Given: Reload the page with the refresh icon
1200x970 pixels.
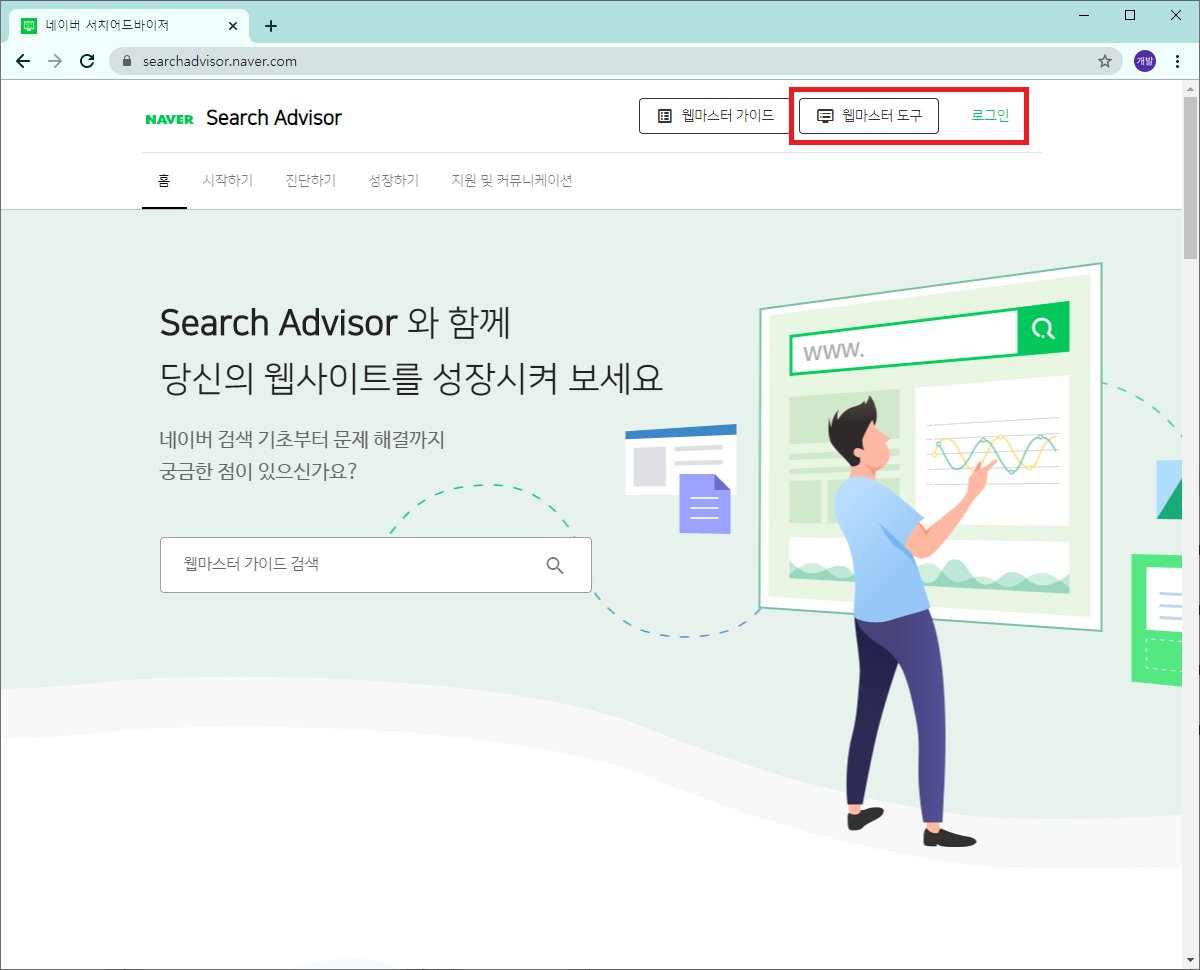Looking at the screenshot, I should coord(87,61).
